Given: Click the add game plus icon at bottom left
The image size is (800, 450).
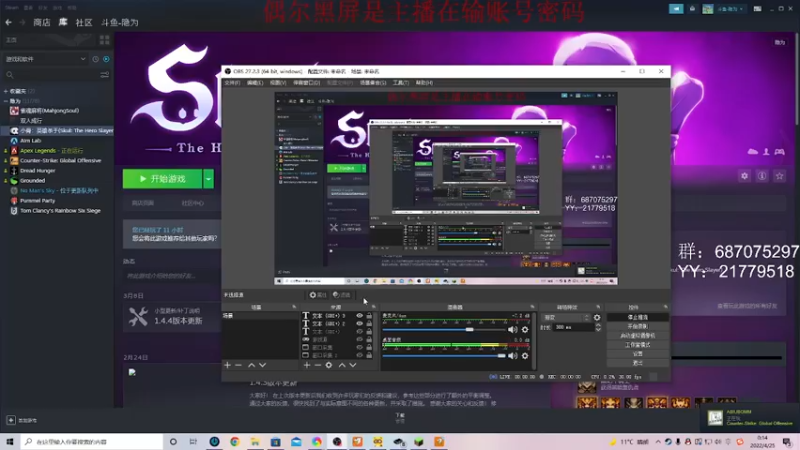Looking at the screenshot, I should click(11, 420).
